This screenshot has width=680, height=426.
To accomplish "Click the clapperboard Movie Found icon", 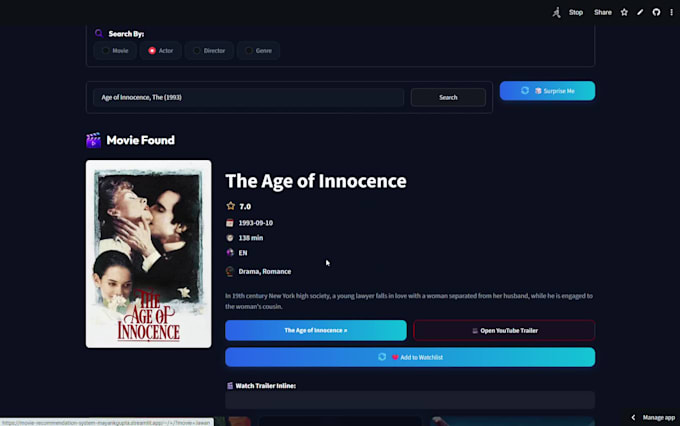I will pos(93,140).
